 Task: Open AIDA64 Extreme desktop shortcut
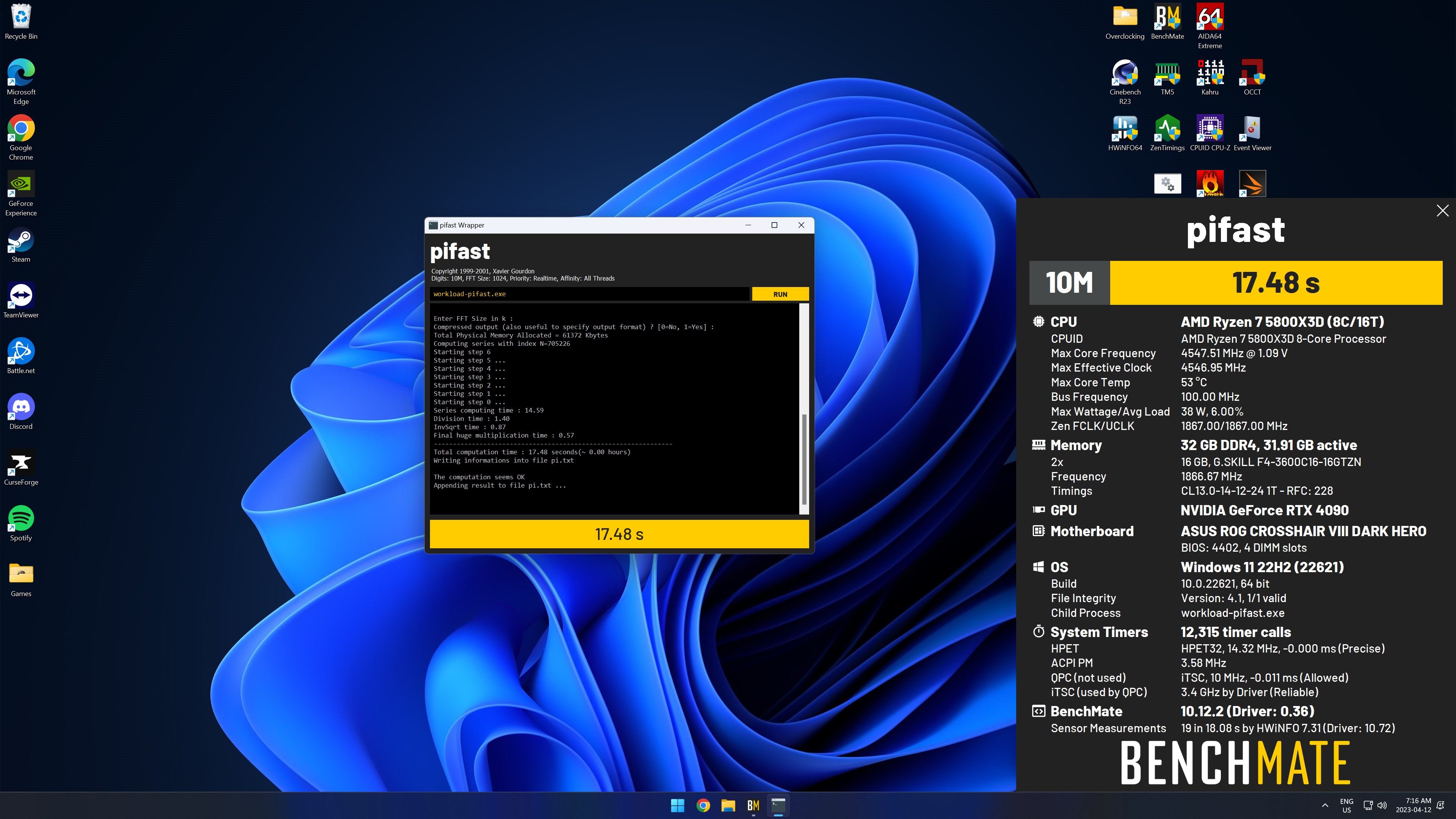tap(1210, 26)
